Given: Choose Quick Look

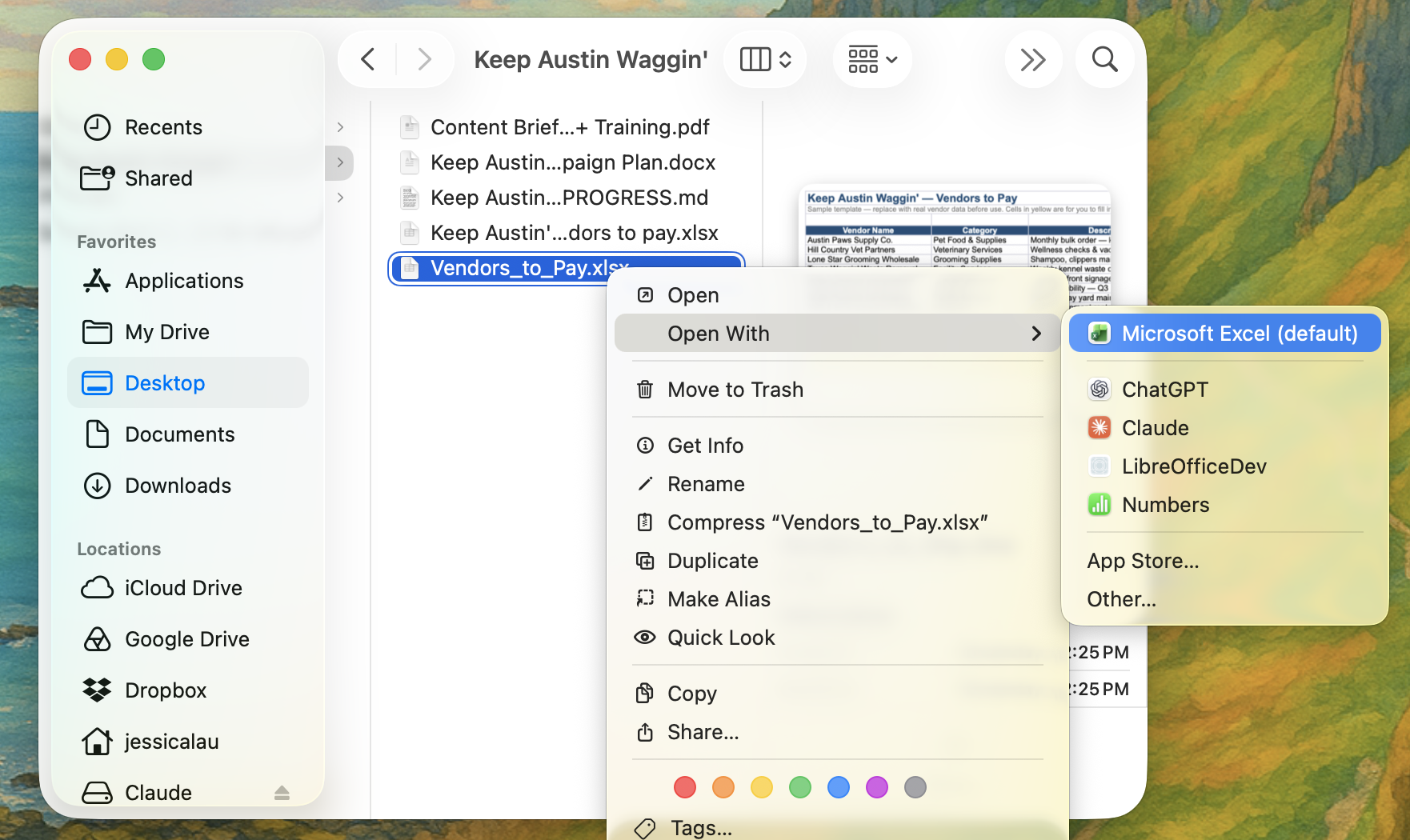Looking at the screenshot, I should pyautogui.click(x=837, y=638).
